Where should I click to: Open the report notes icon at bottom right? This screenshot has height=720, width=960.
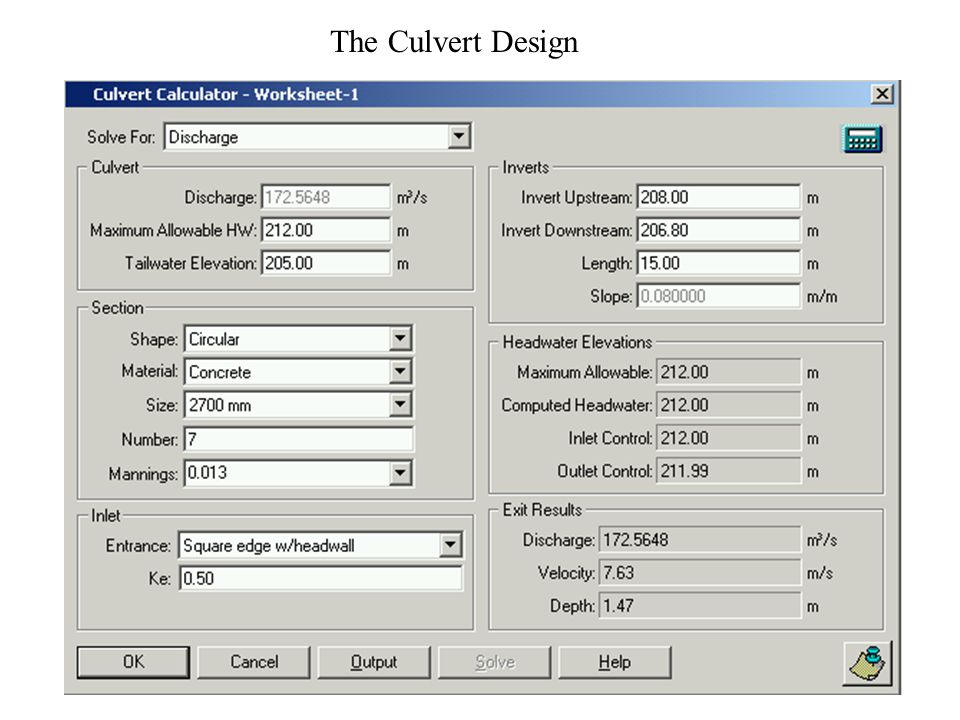point(867,663)
